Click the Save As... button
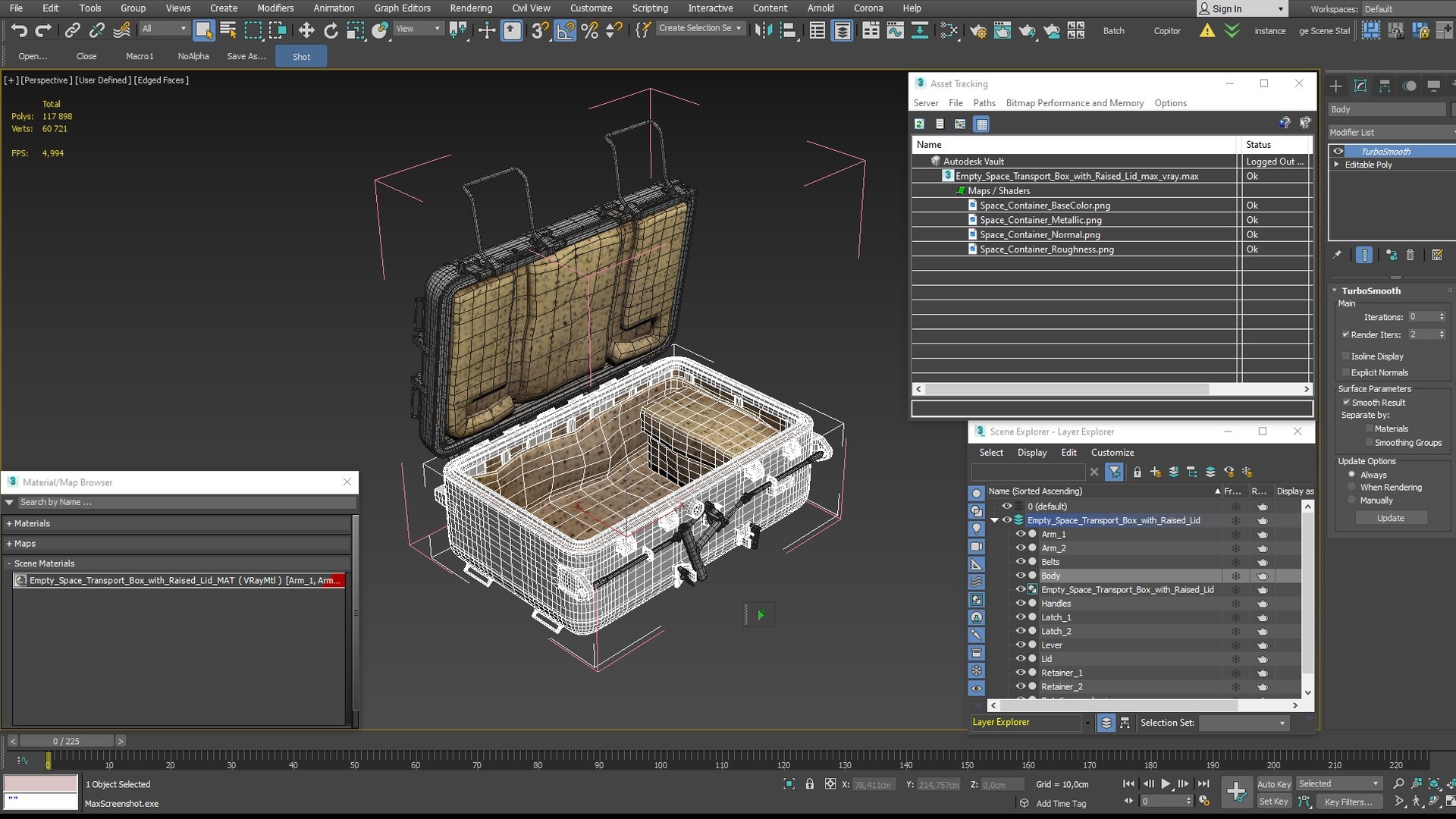The width and height of the screenshot is (1456, 819). click(246, 56)
